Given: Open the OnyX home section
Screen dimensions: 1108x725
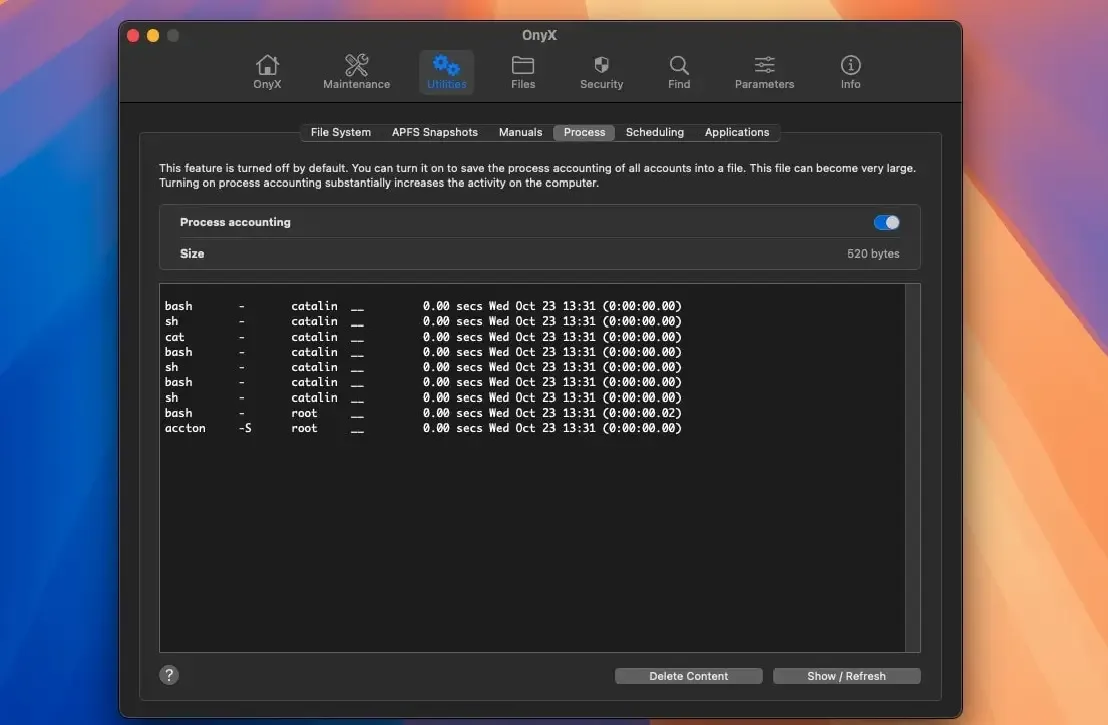Looking at the screenshot, I should (267, 72).
